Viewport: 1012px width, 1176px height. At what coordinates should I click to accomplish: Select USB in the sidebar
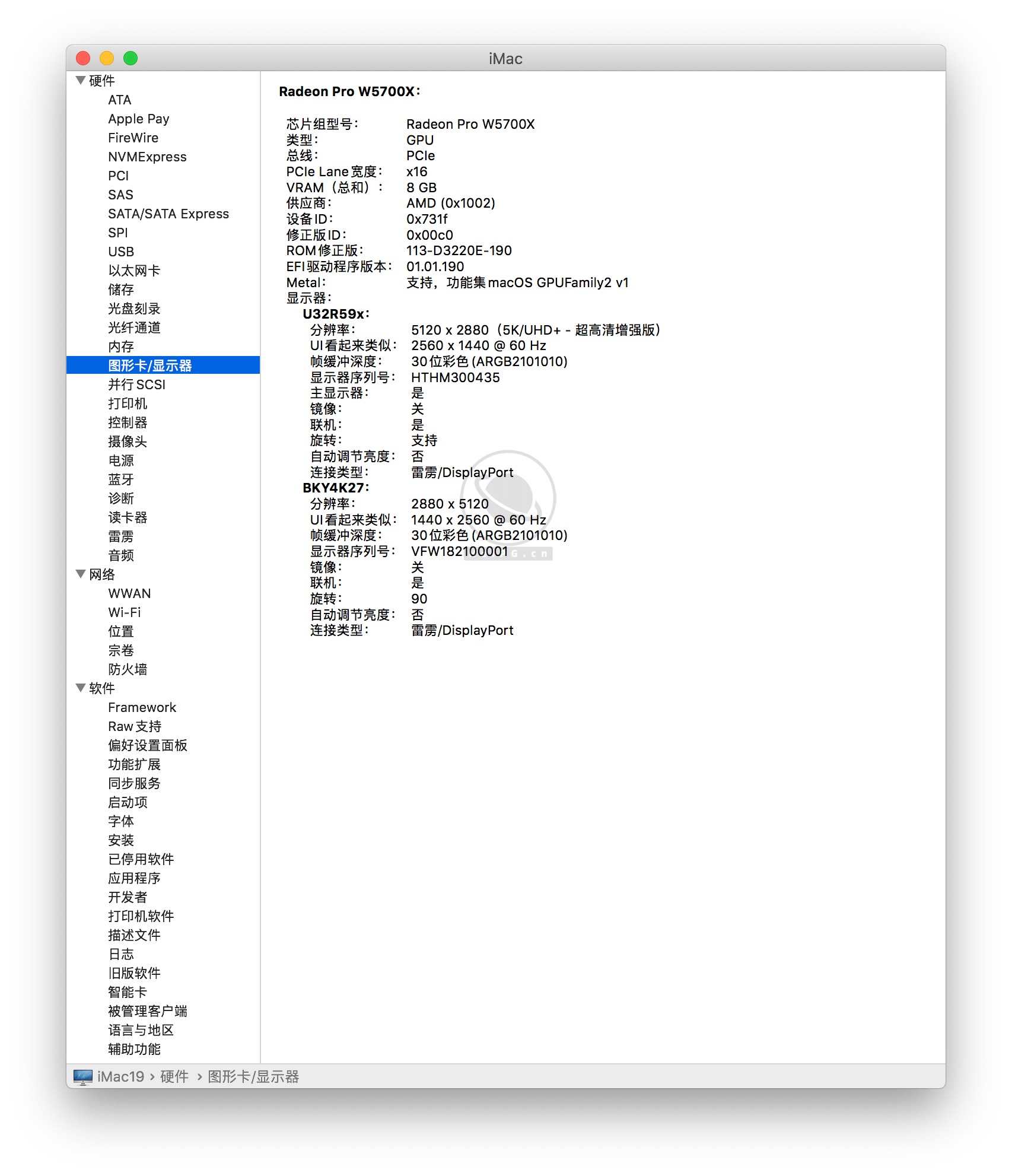(x=120, y=252)
